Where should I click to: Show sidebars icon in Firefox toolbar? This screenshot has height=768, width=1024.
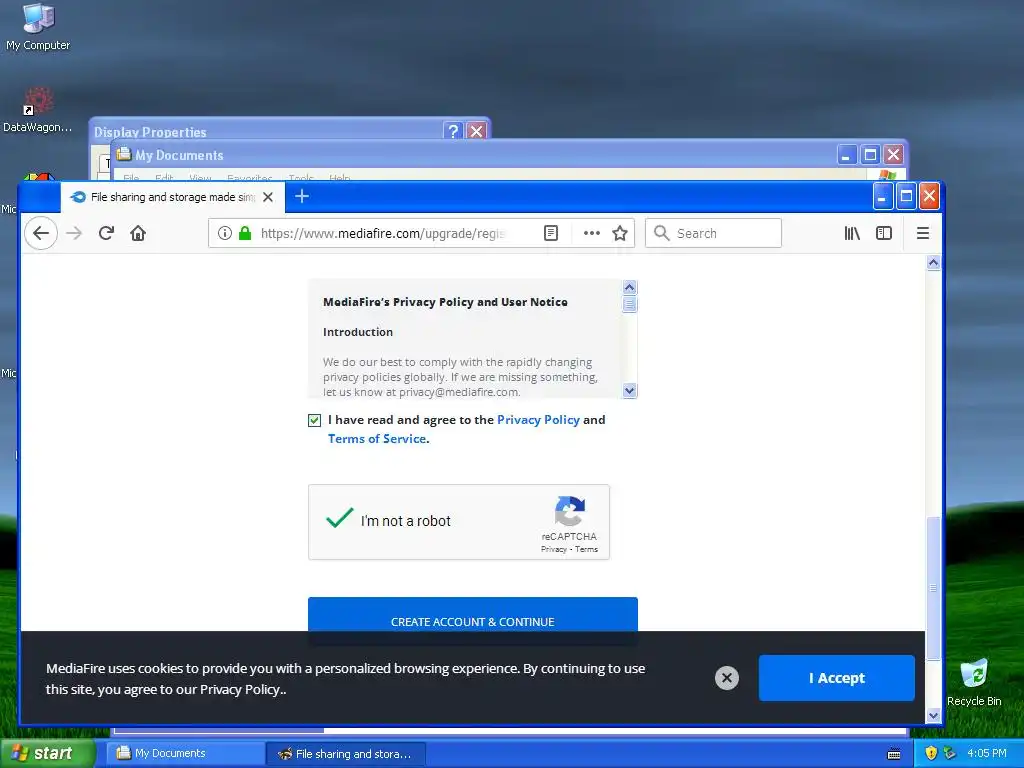pyautogui.click(x=884, y=233)
